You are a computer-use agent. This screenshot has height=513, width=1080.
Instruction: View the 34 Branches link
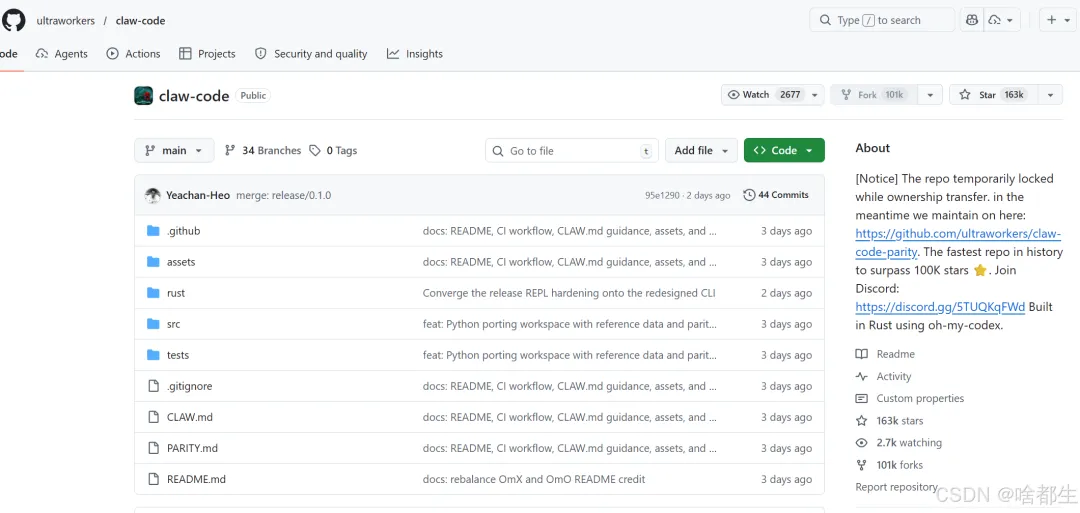tap(263, 150)
